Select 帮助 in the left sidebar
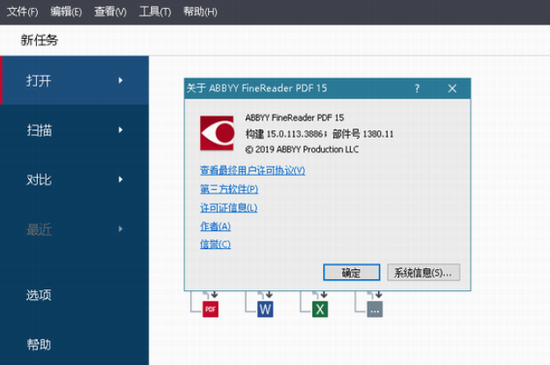This screenshot has width=550, height=365. 39,344
